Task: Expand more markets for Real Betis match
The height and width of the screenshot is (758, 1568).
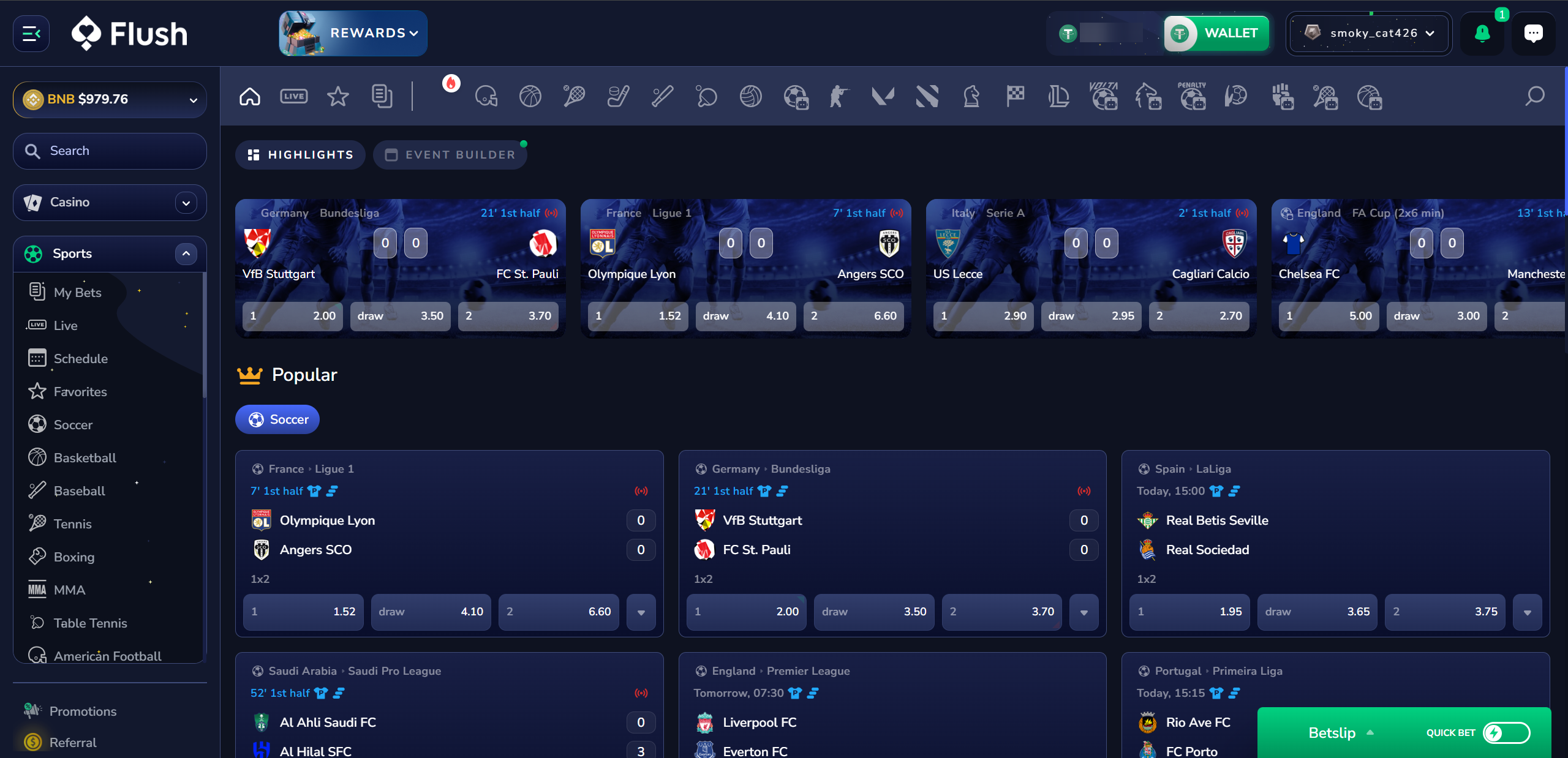Action: (1528, 612)
